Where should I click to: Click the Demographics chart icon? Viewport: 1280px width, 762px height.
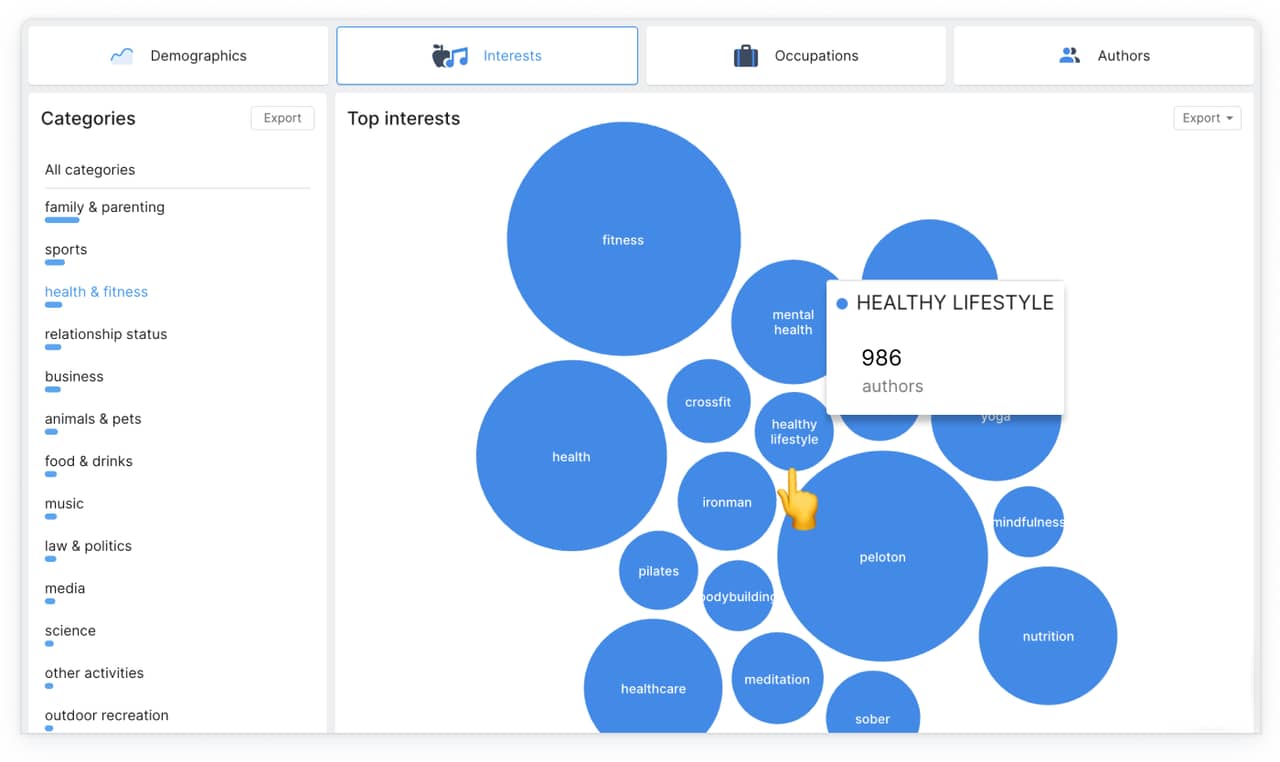(x=122, y=56)
